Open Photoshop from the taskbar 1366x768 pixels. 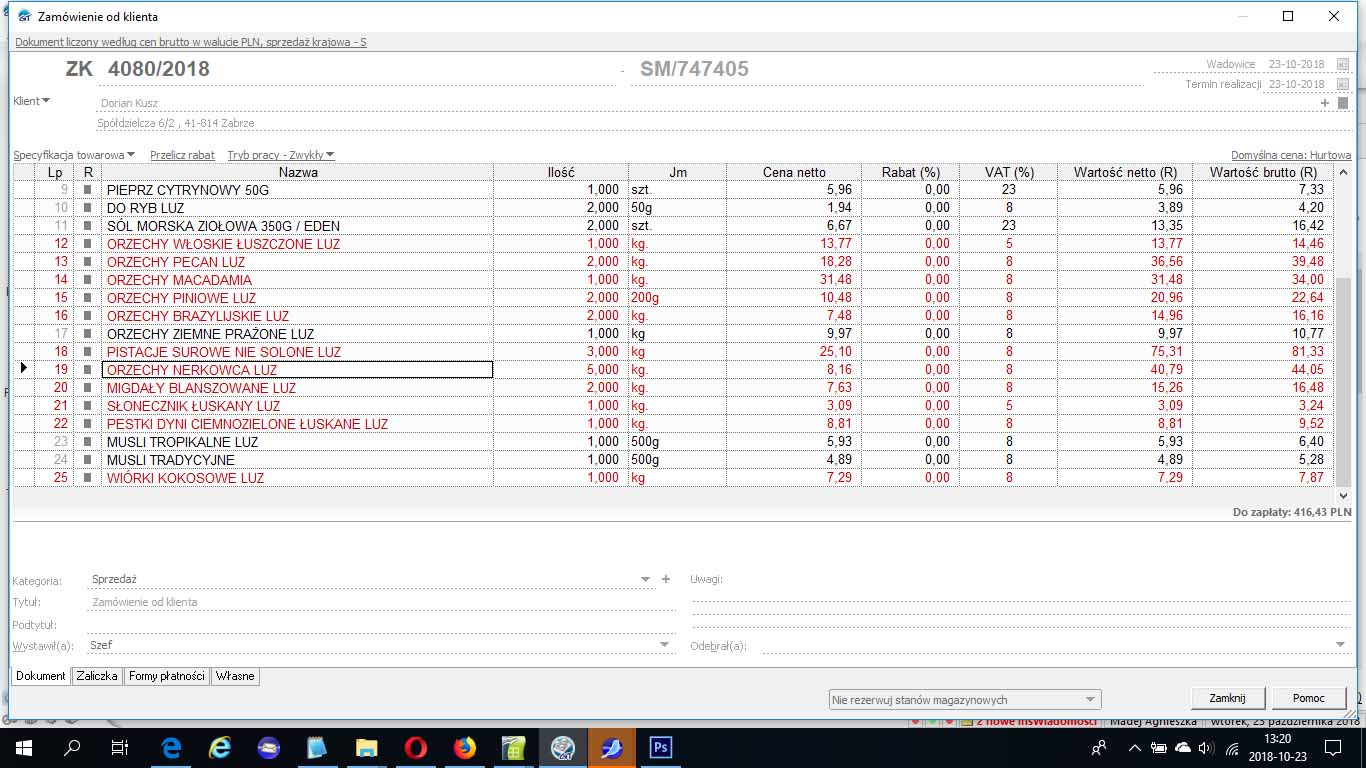[x=660, y=747]
